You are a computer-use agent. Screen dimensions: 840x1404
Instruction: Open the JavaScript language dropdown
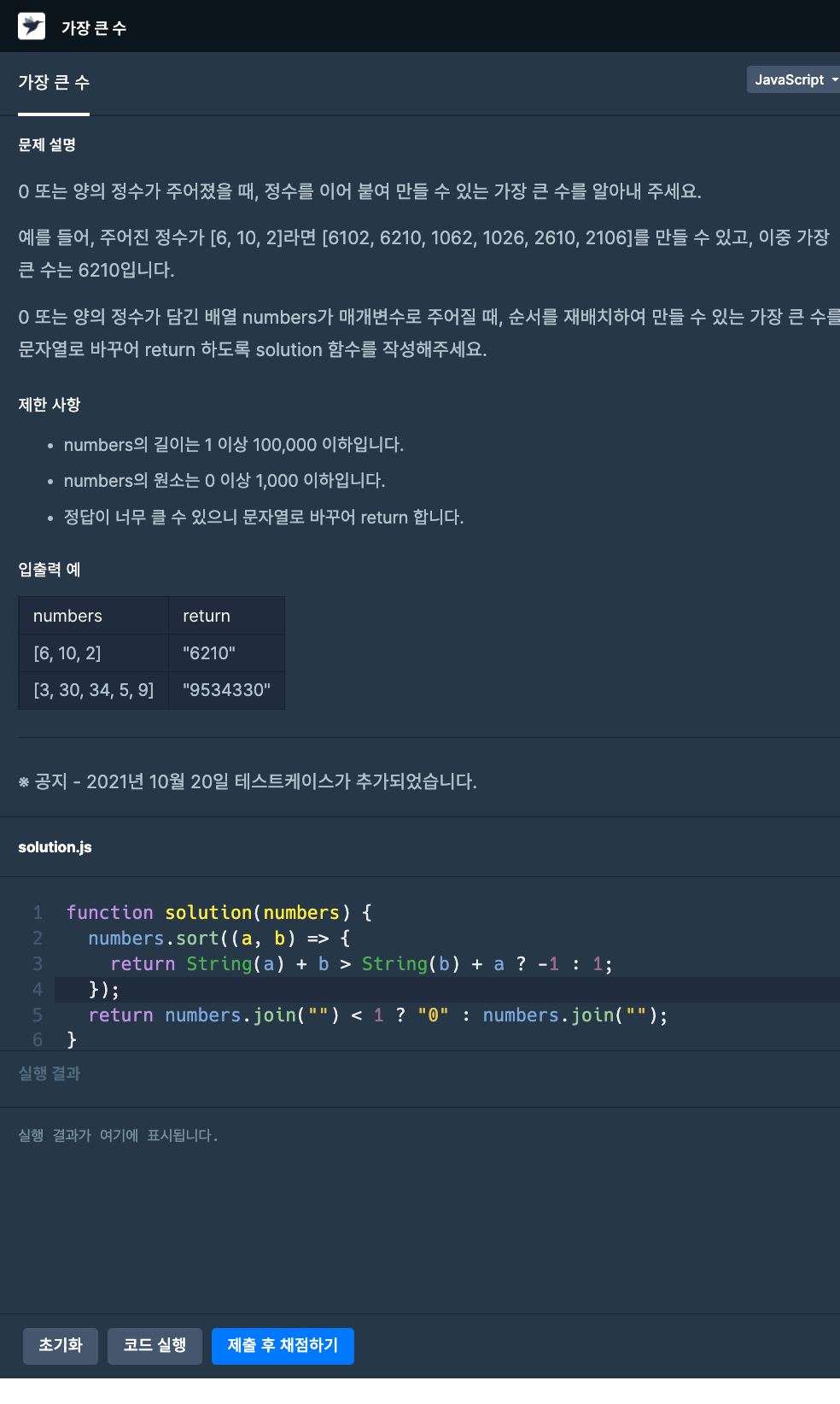794,79
